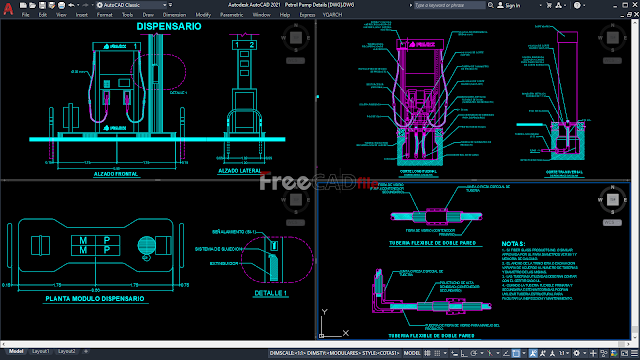Image resolution: width=640 pixels, height=360 pixels.
Task: Click the Redo arrow icon
Action: (x=85, y=5)
